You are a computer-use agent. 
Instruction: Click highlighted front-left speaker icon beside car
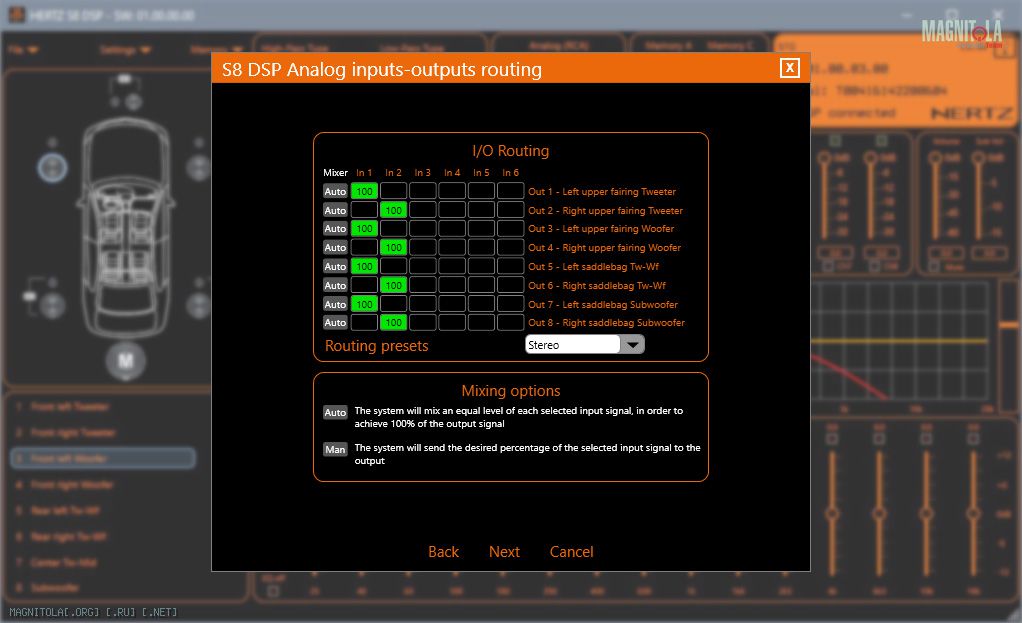52,167
